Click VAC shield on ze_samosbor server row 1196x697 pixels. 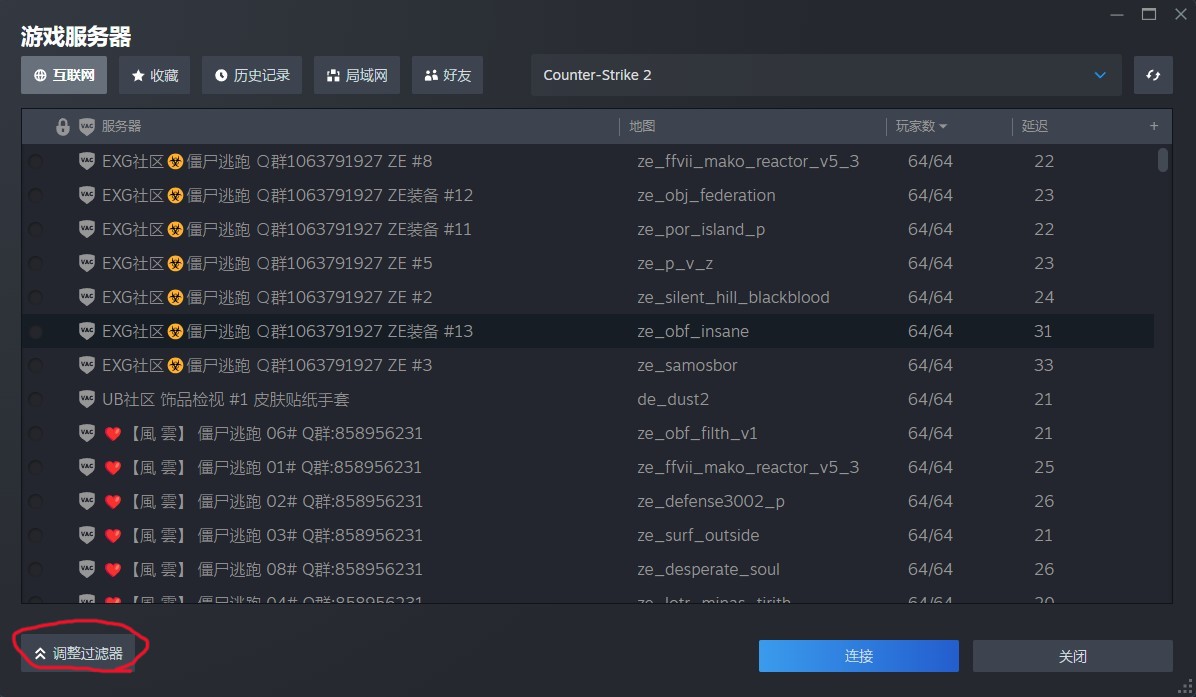pyautogui.click(x=87, y=365)
